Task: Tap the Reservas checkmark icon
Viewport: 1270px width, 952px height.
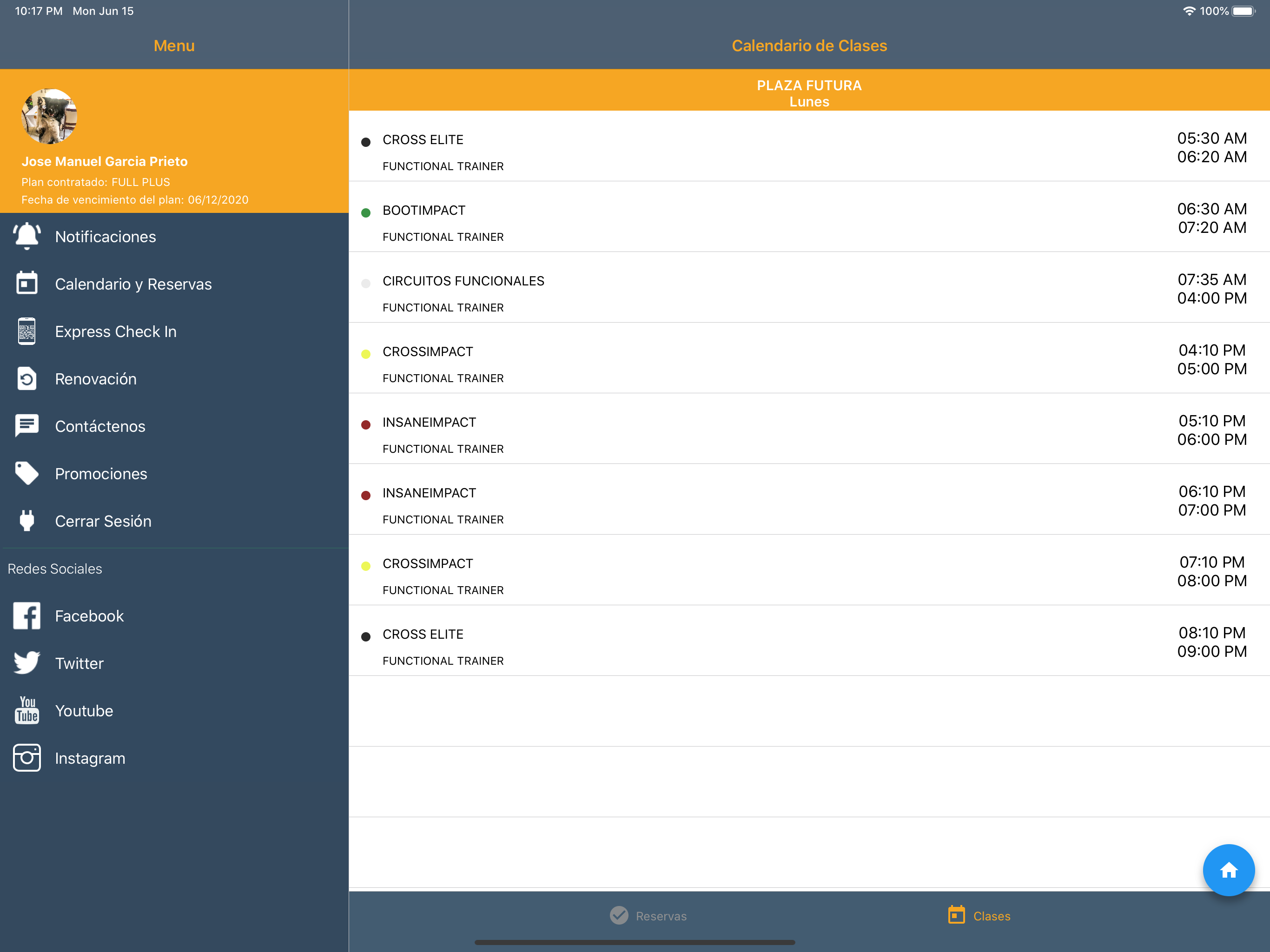Action: click(x=619, y=915)
